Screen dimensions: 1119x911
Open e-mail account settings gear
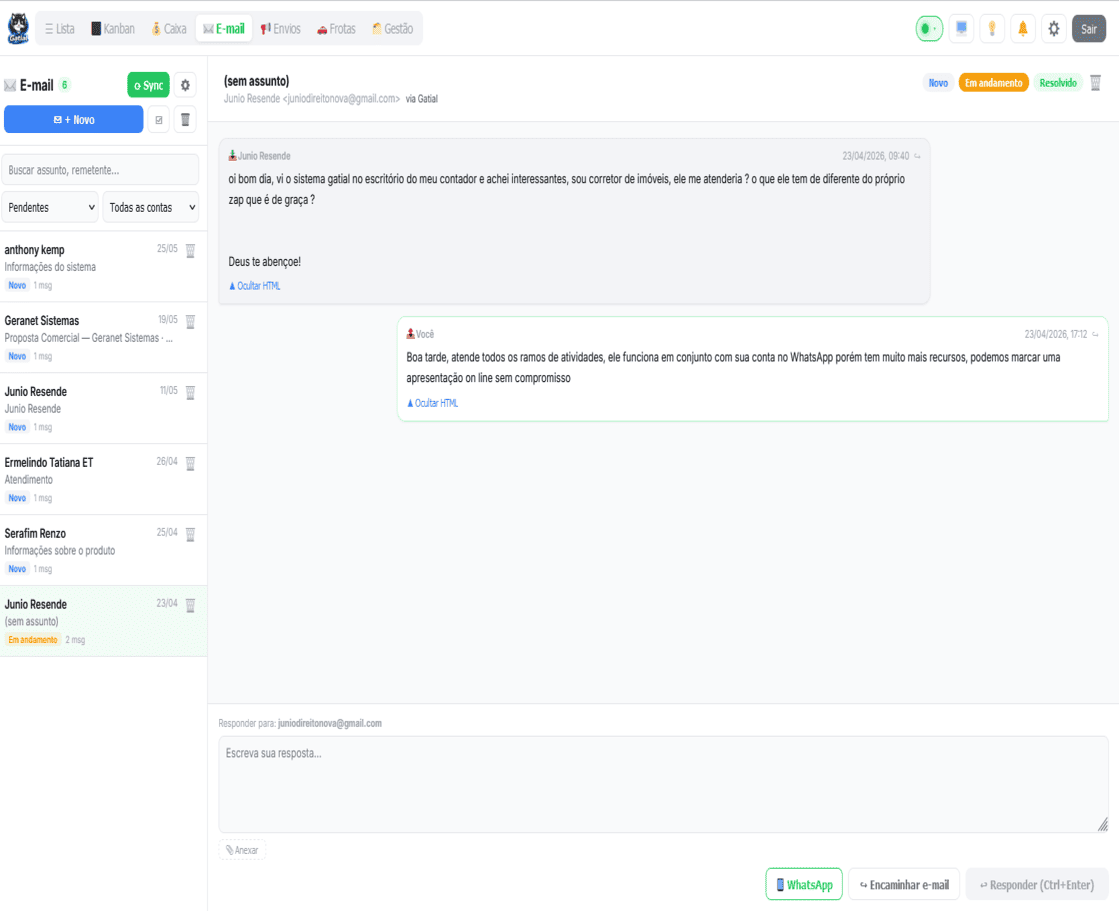[x=185, y=85]
